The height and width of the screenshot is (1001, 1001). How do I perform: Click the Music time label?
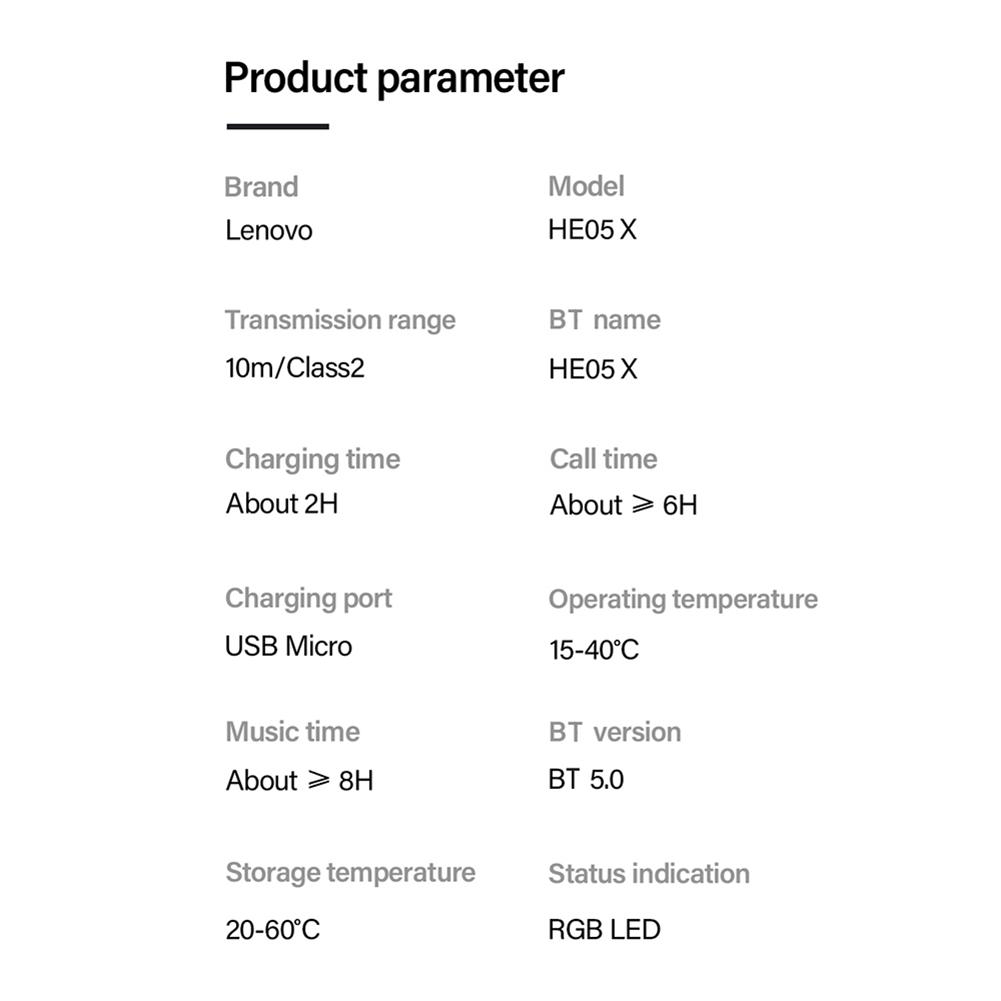coord(292,732)
